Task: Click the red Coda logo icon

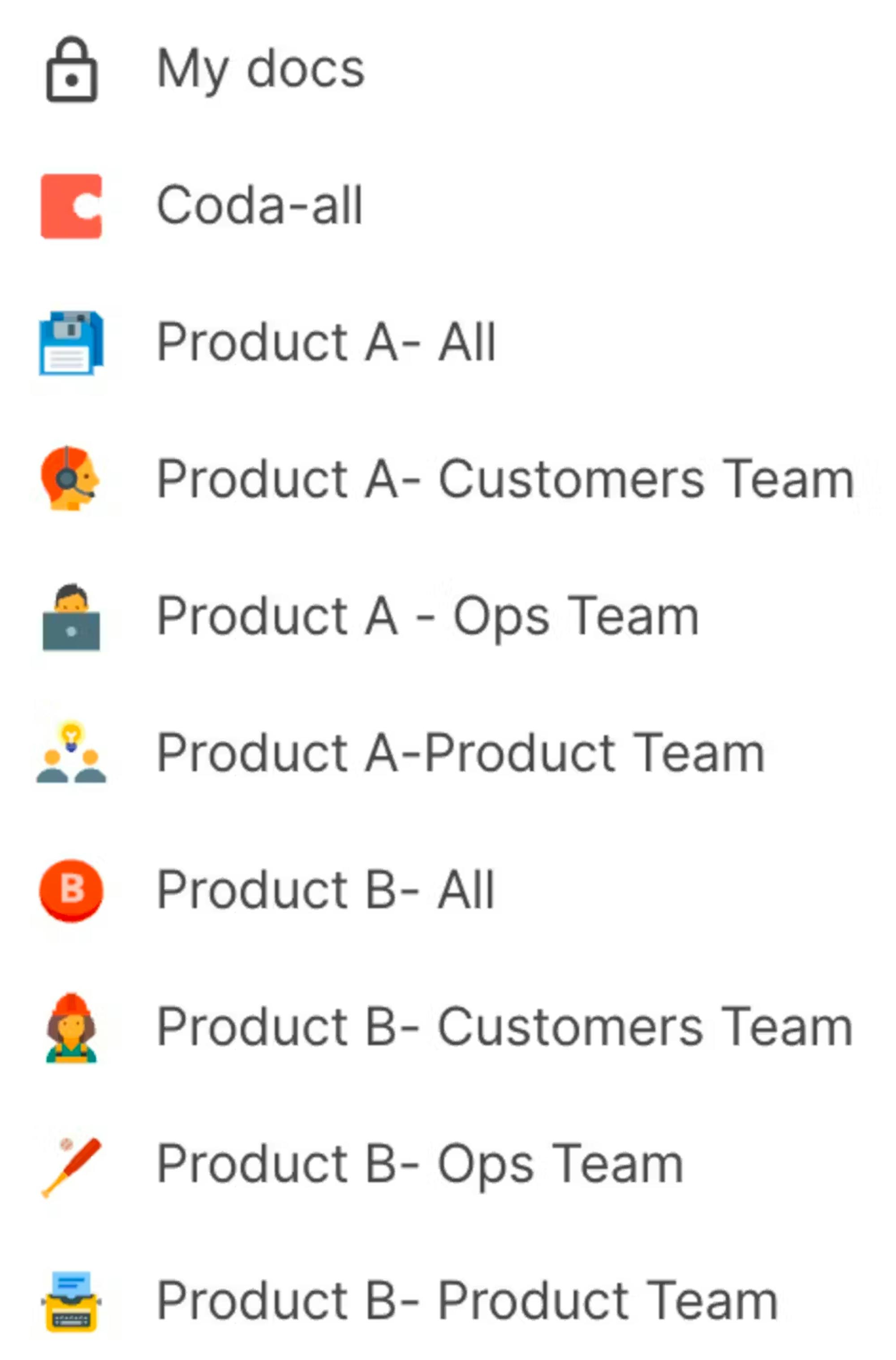Action: 71,206
